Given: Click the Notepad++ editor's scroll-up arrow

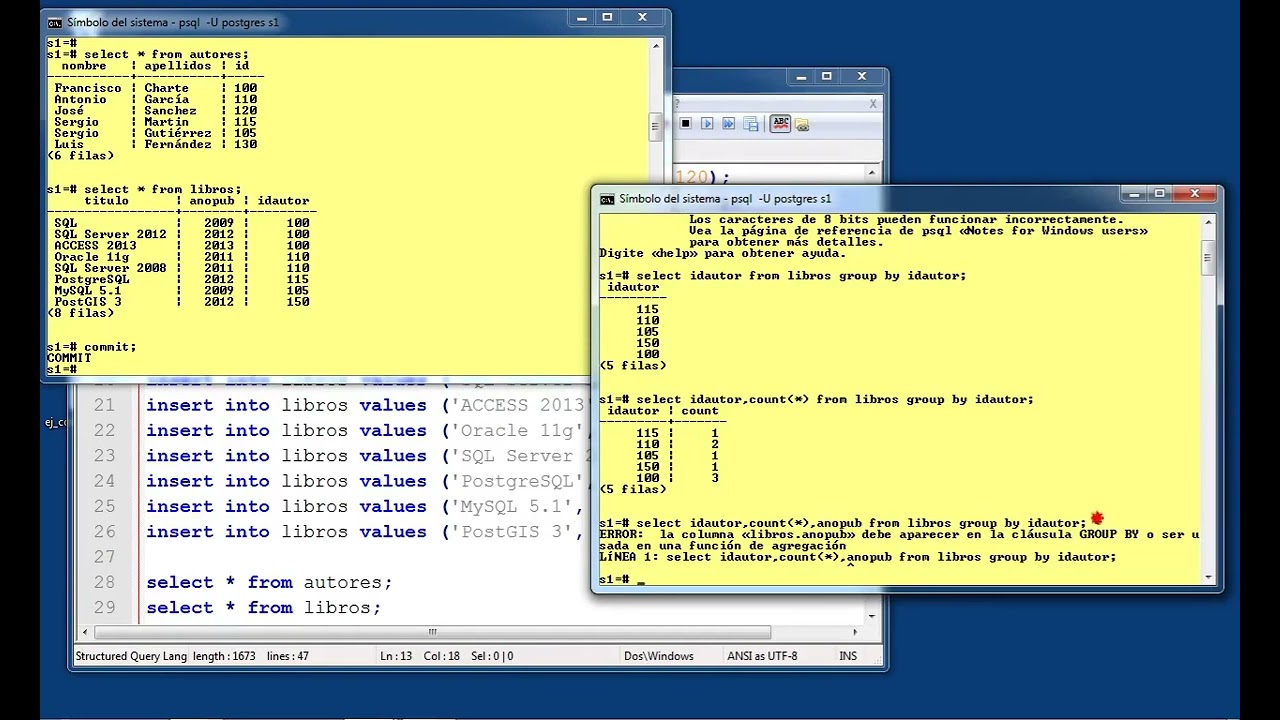Looking at the screenshot, I should coord(872,174).
